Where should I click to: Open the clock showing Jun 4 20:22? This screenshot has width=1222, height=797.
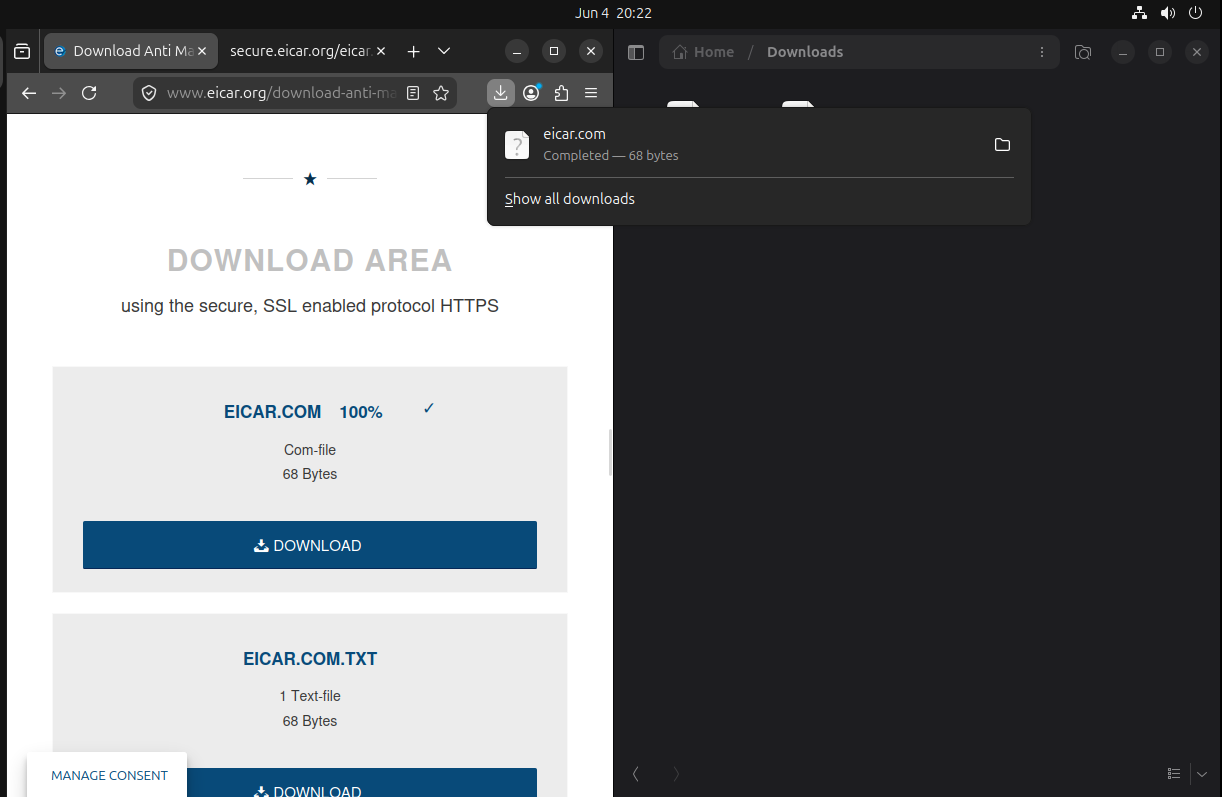point(614,13)
